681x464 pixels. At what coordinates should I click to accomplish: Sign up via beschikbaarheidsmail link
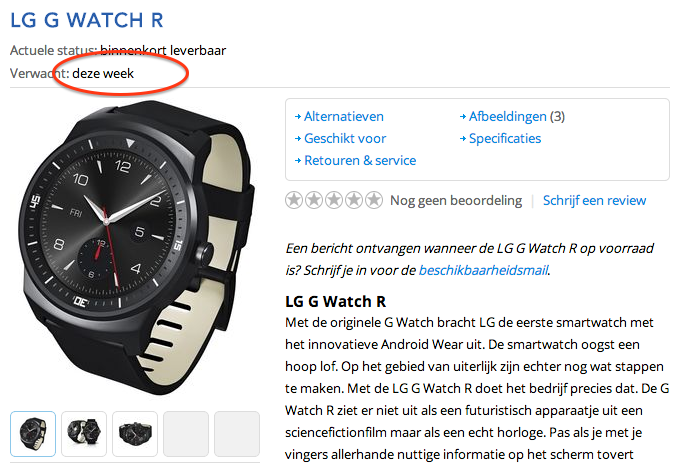[483, 270]
